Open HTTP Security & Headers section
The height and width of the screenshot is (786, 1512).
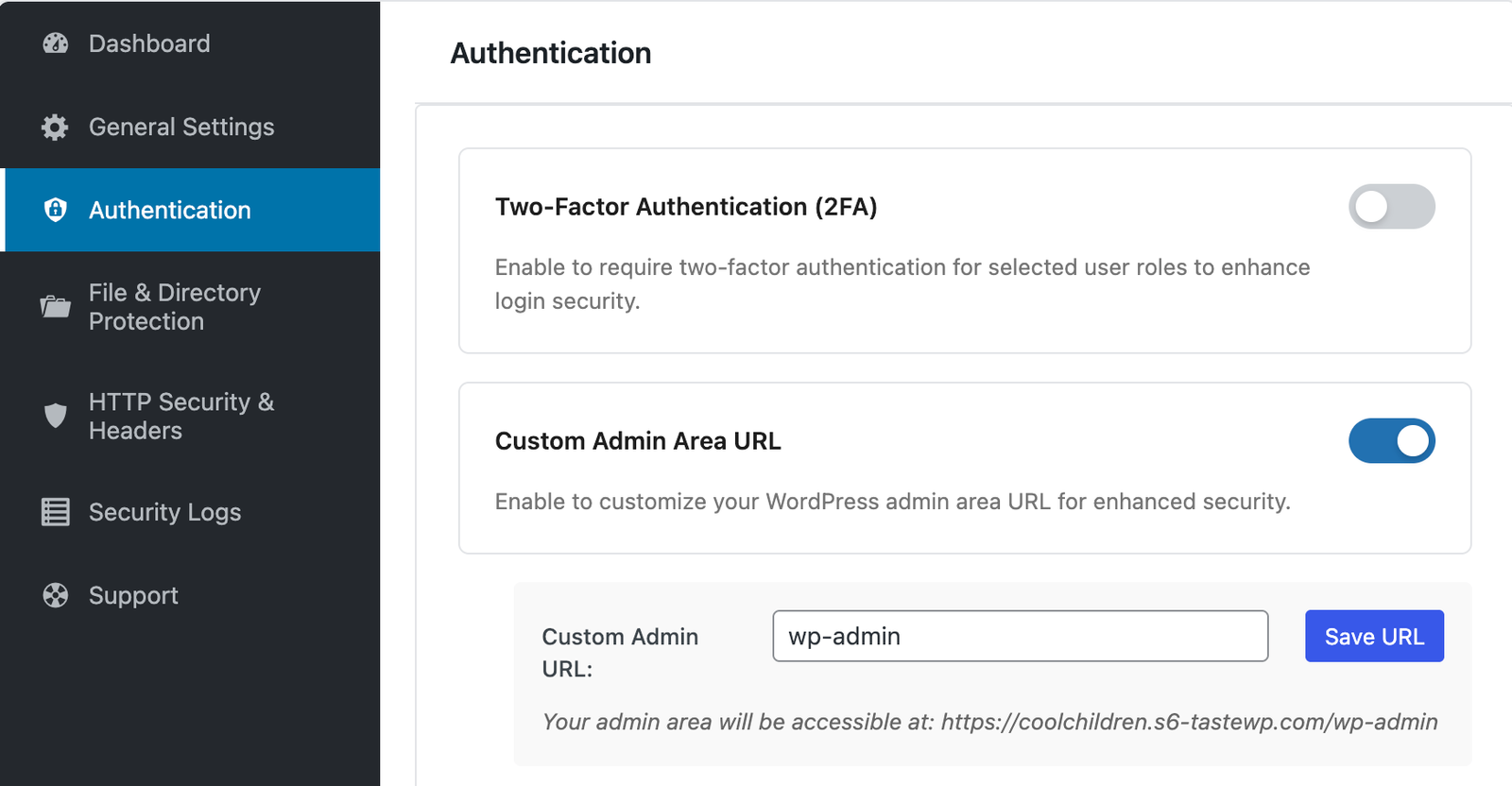[181, 416]
